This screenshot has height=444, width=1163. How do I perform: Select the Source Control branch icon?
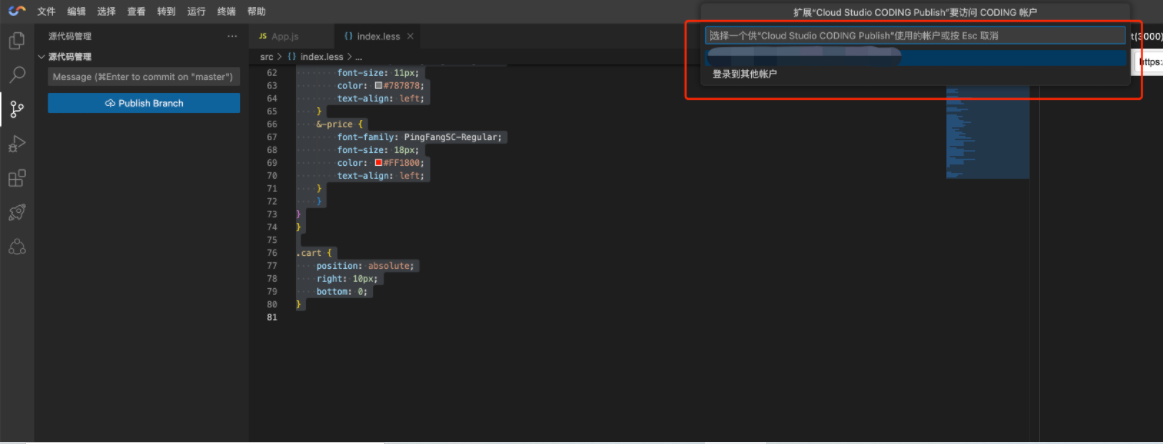(x=17, y=109)
